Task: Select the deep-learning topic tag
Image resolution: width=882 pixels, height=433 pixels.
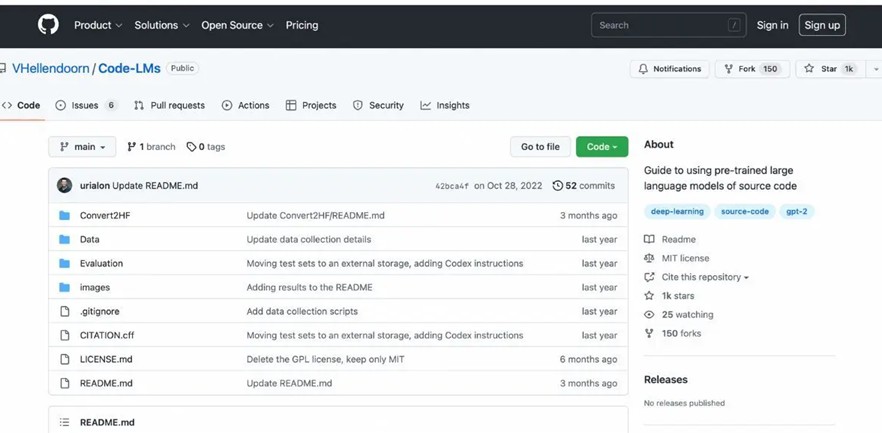Action: (x=677, y=211)
